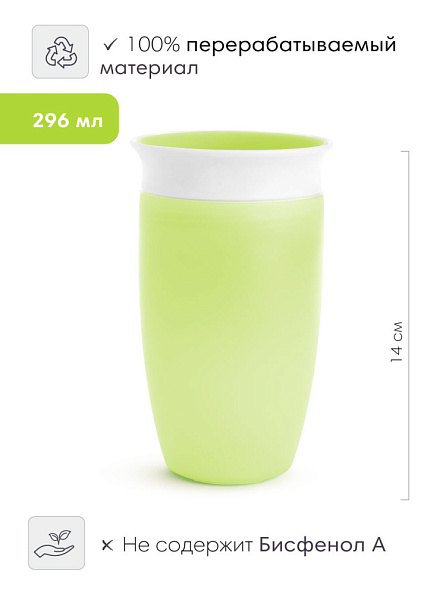446x594 pixels.
Task: Click the bold Бисфенол А text
Action: pyautogui.click(x=322, y=545)
